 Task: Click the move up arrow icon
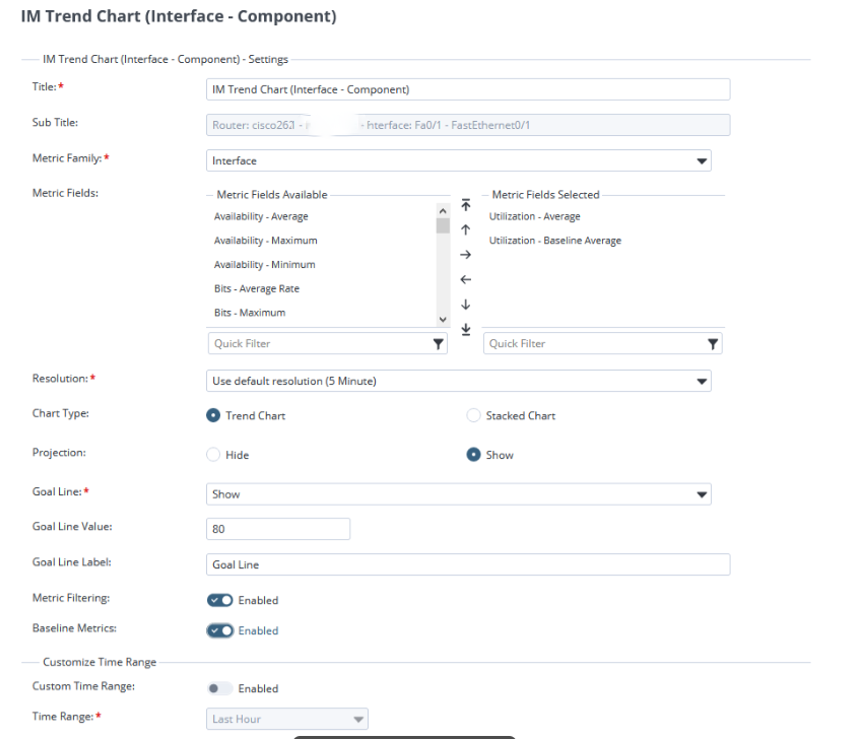coord(465,230)
